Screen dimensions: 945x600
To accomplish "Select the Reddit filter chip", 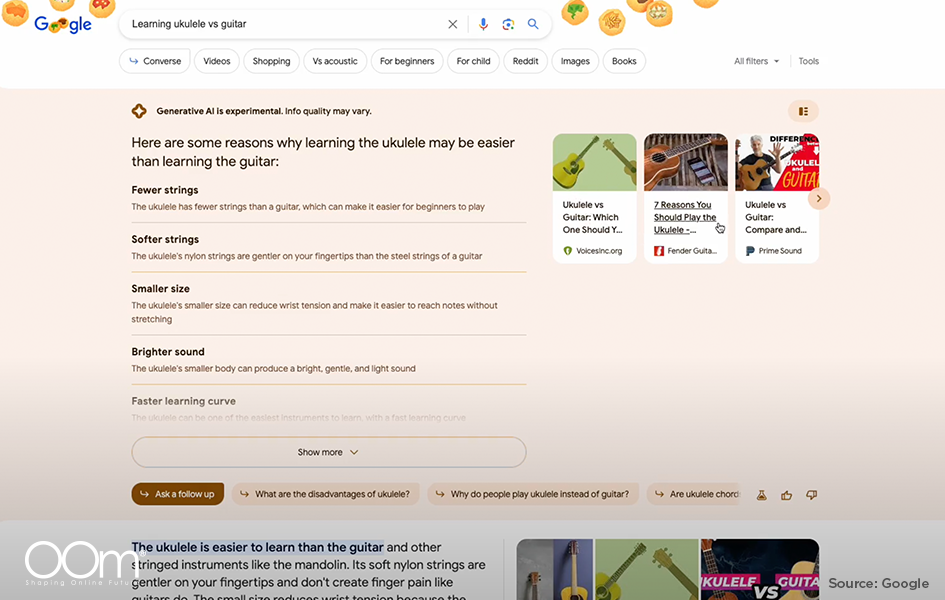I will [526, 61].
